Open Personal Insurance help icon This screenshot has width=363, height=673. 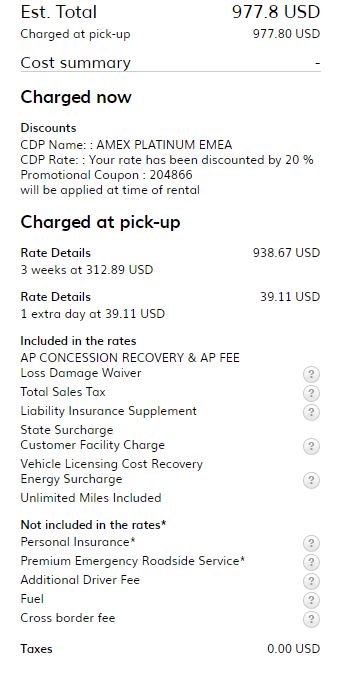click(311, 543)
